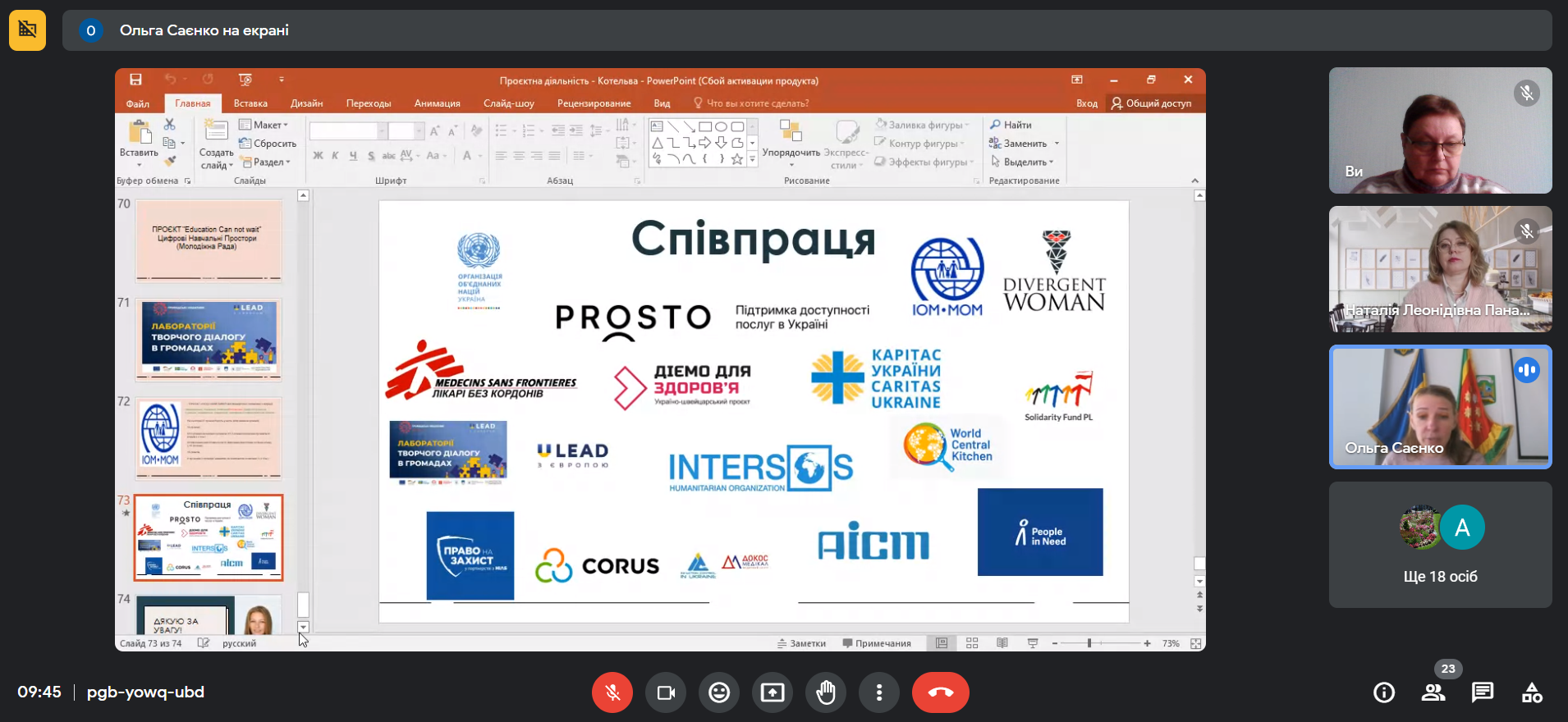Open Эффекты фигуры effects dropdown
1568x722 pixels.
tap(924, 162)
